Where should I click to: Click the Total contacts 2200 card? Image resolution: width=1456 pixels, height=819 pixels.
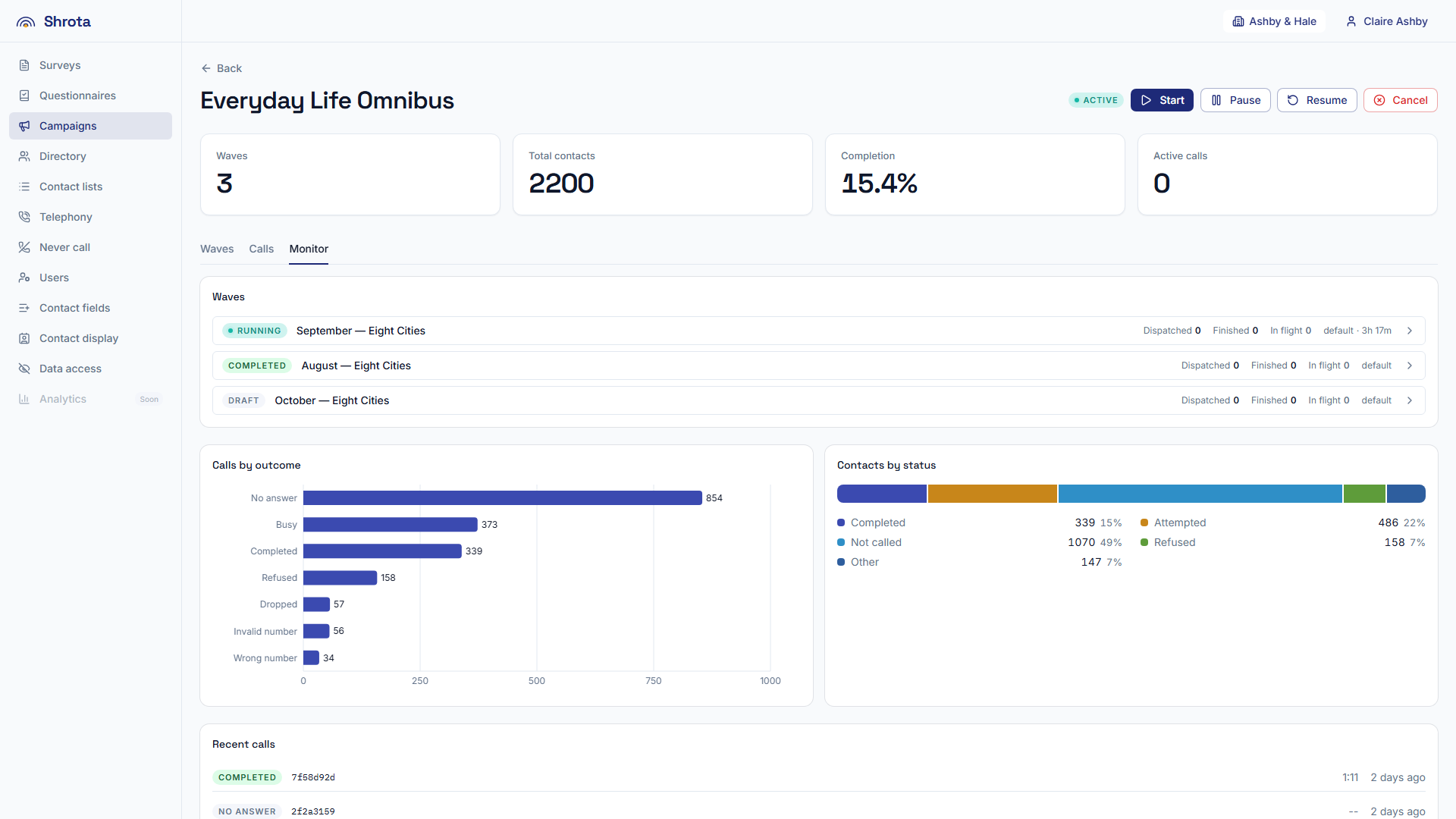(x=662, y=174)
